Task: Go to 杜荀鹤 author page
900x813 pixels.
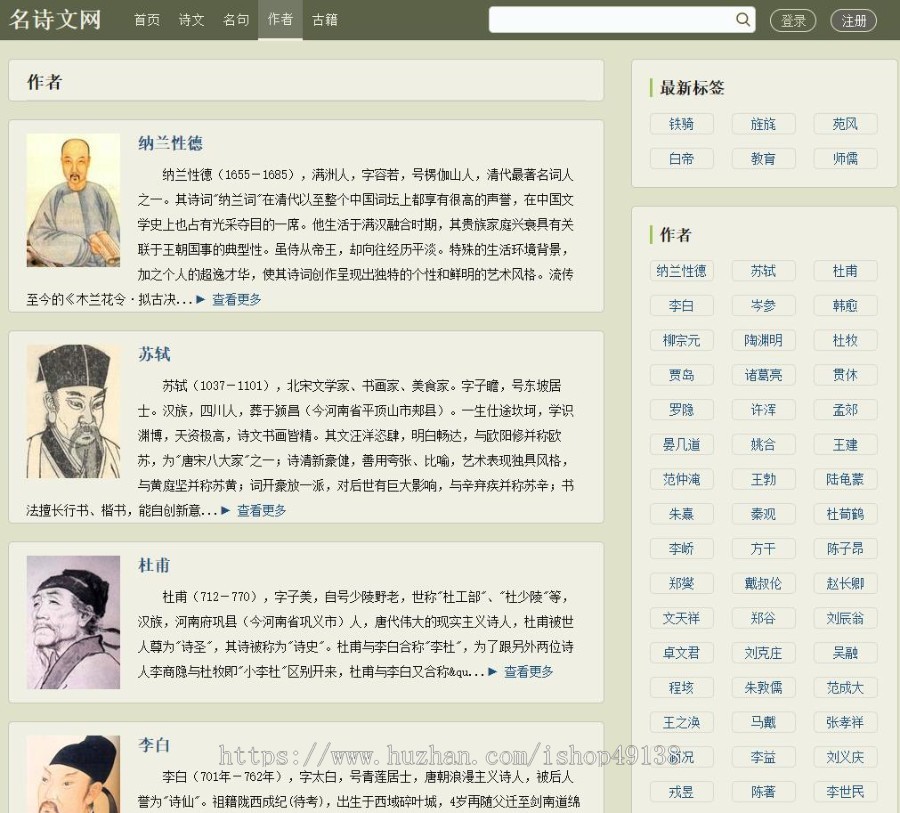Action: pyautogui.click(x=845, y=514)
